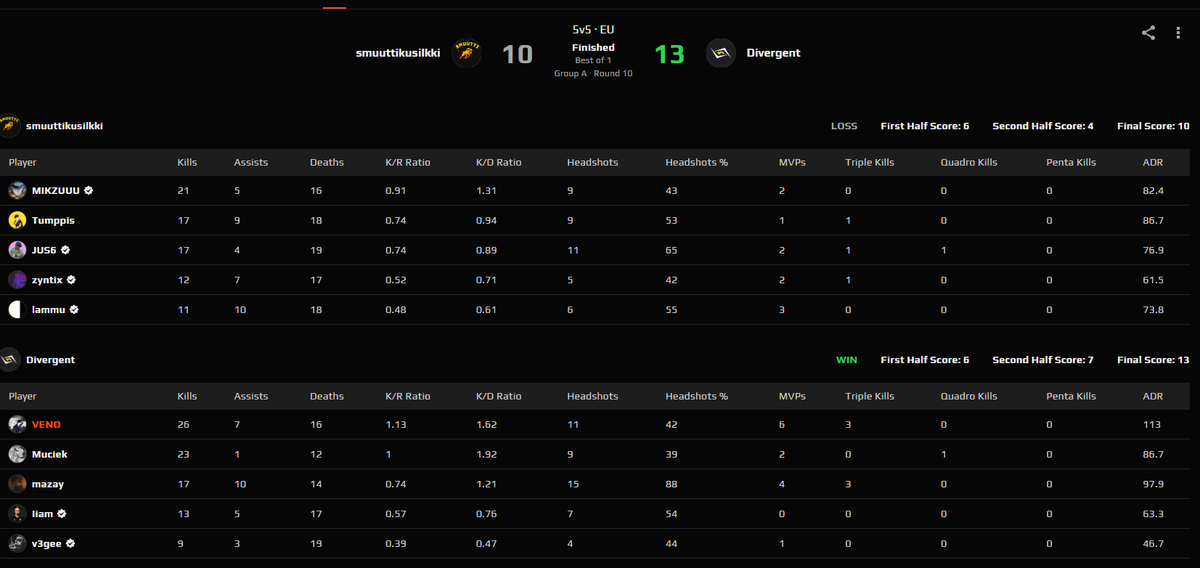
Task: Open player profile mazay
Action: click(x=48, y=484)
